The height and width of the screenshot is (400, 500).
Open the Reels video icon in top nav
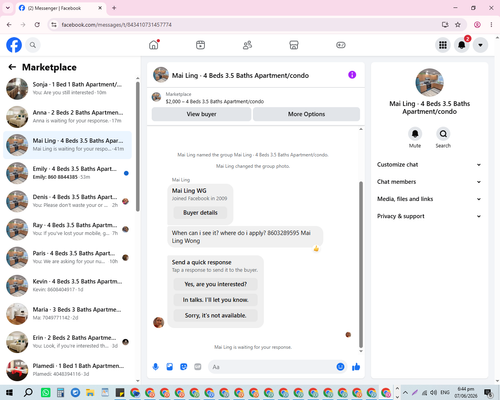(200, 45)
